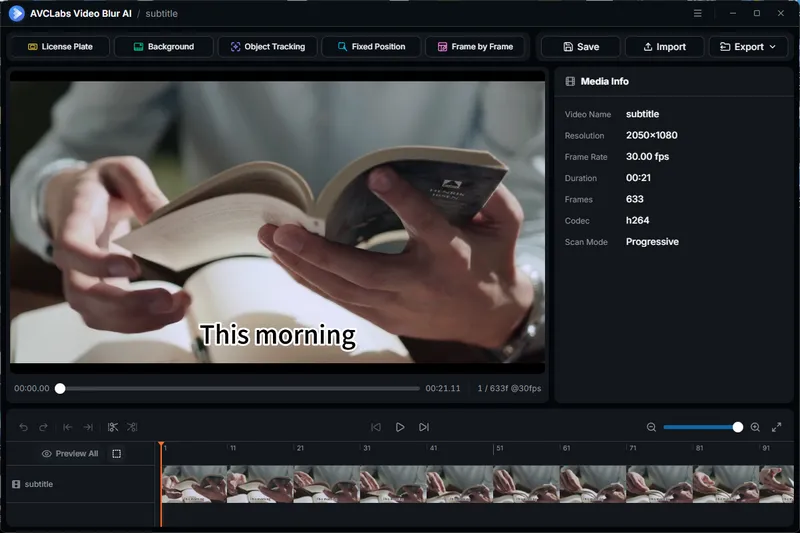Click the timeline thumbnail at frame 31
This screenshot has height=533, width=800.
point(393,484)
